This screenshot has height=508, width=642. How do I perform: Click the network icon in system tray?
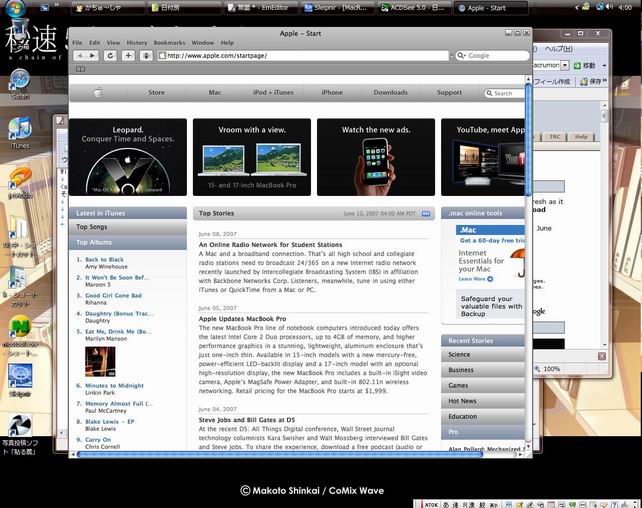coord(600,7)
